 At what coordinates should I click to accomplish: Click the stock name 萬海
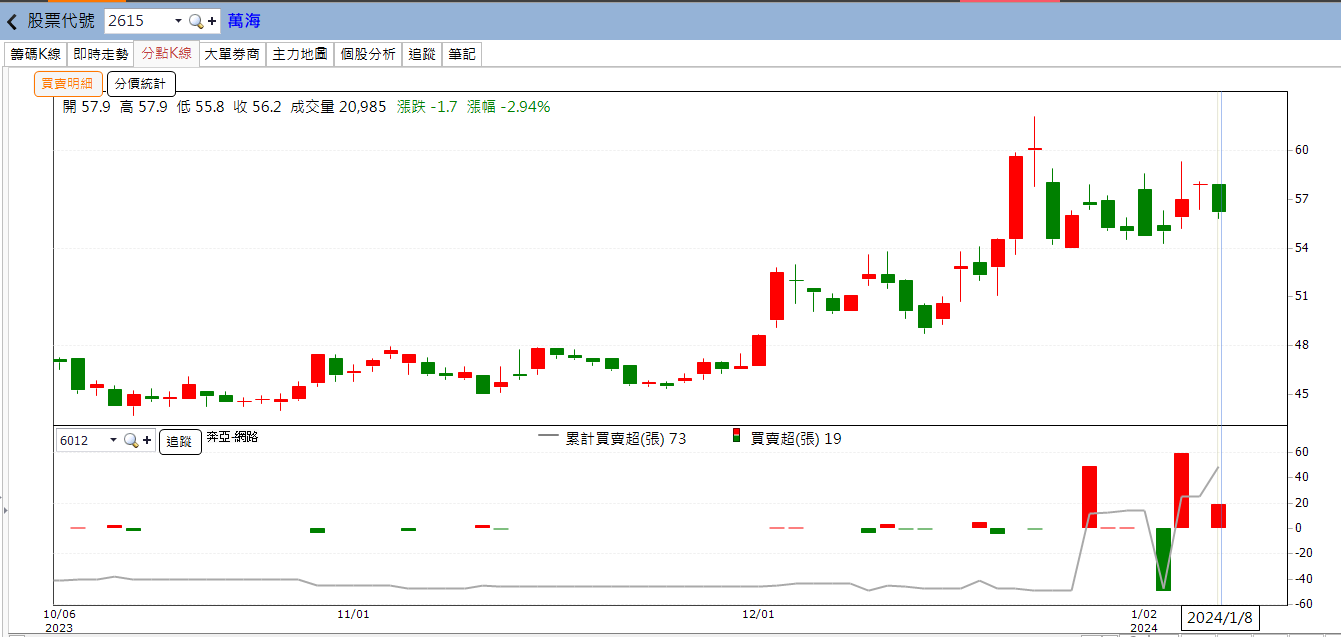click(244, 21)
